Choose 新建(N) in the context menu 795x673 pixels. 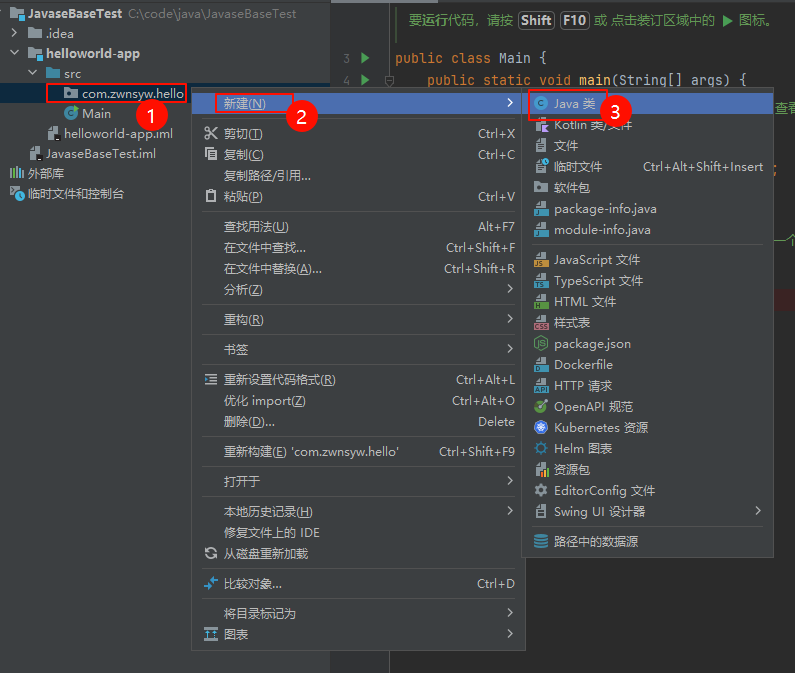click(358, 103)
